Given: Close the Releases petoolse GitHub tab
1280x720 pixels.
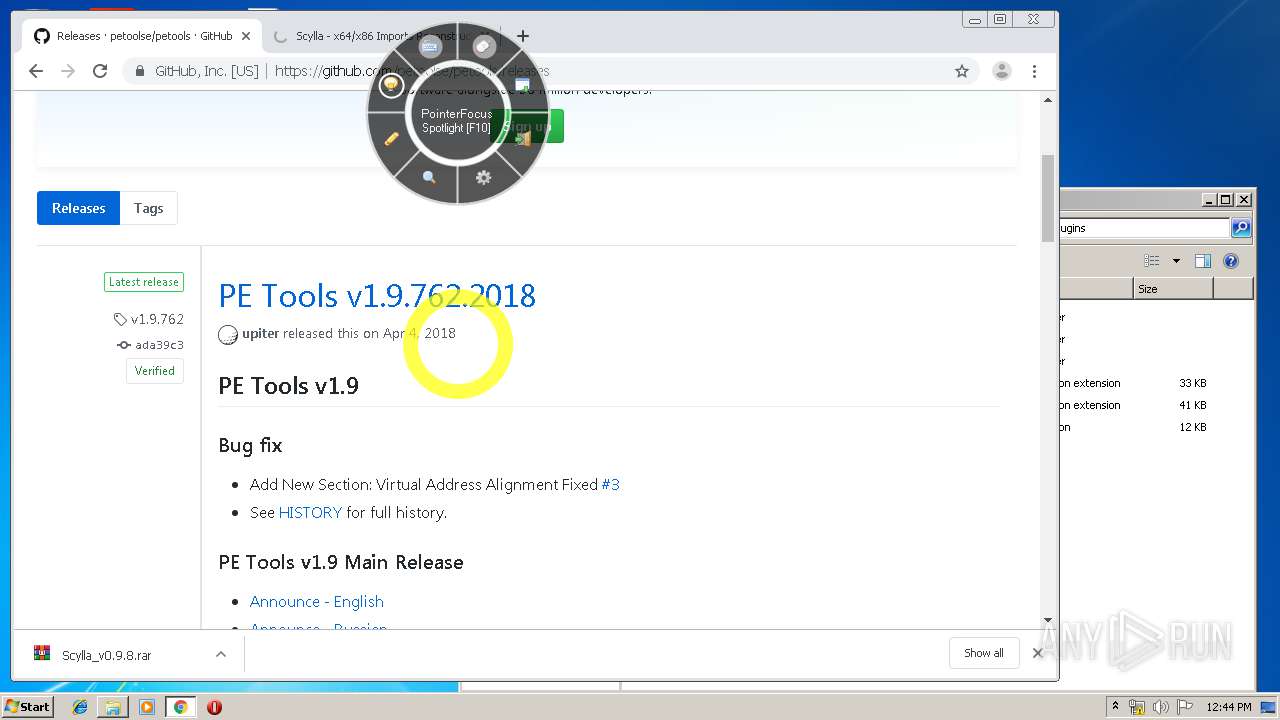Looking at the screenshot, I should pos(246,36).
